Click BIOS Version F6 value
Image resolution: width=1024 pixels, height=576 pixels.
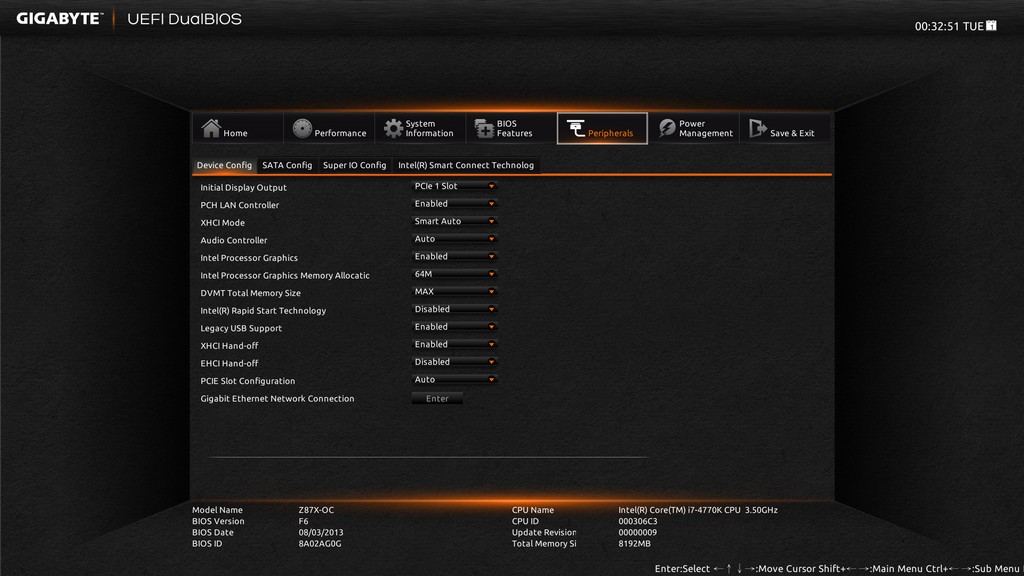click(303, 521)
